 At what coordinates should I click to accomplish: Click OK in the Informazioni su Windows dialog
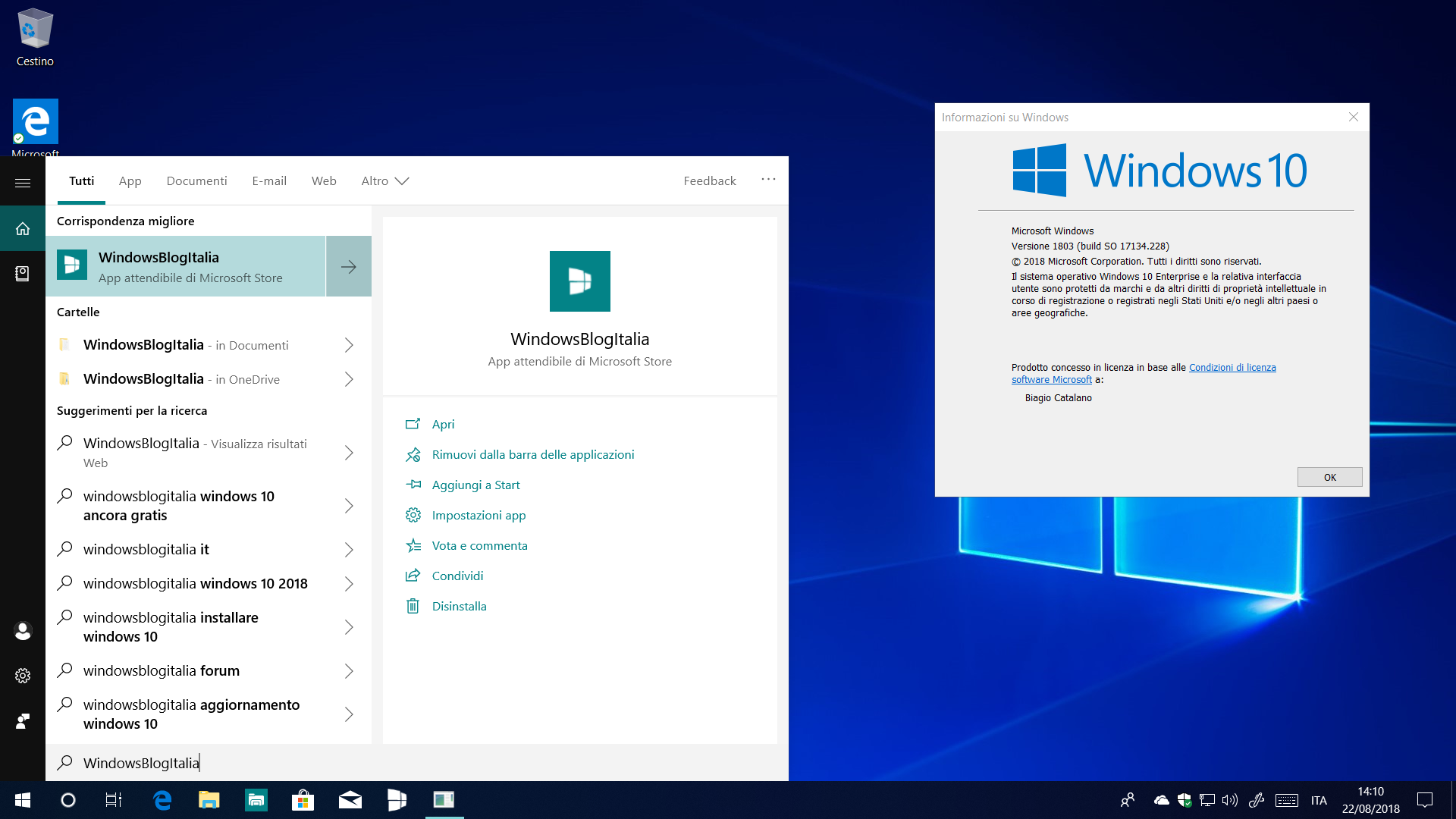(x=1329, y=477)
